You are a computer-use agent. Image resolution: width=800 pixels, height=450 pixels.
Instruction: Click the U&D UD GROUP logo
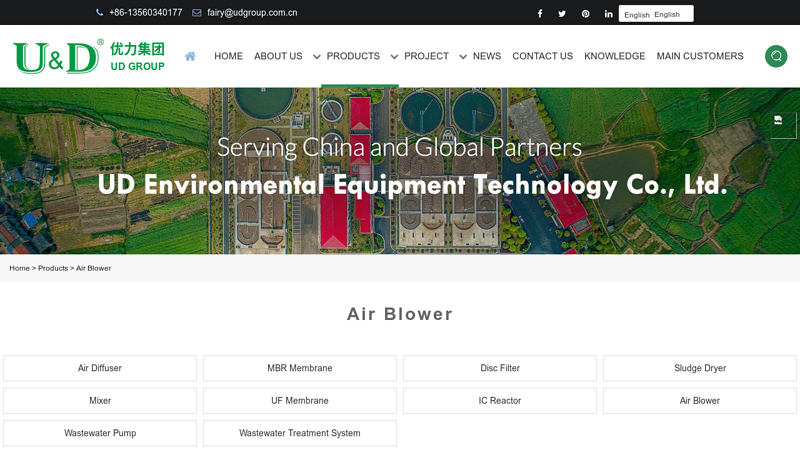tap(89, 57)
